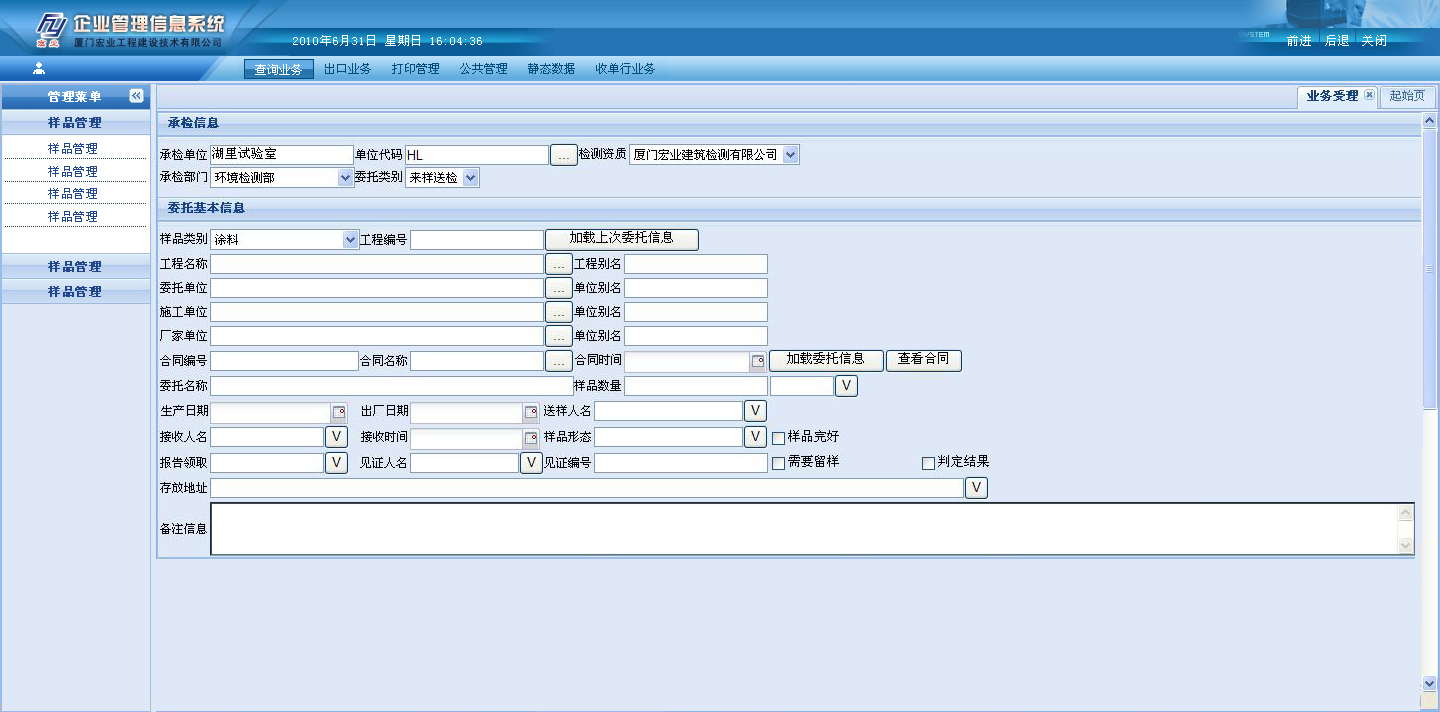The image size is (1440, 712).
Task: Click the V button next to 报告领取
Action: pyautogui.click(x=337, y=463)
